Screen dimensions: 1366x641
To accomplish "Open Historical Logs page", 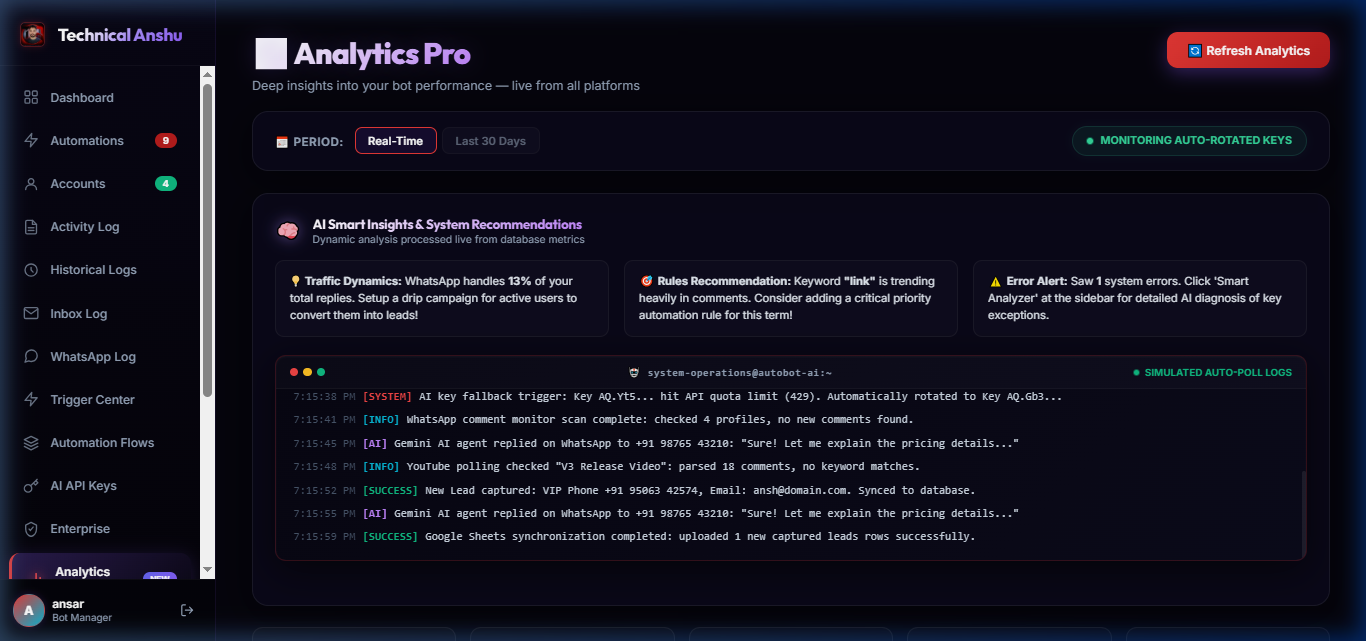I will click(x=100, y=270).
